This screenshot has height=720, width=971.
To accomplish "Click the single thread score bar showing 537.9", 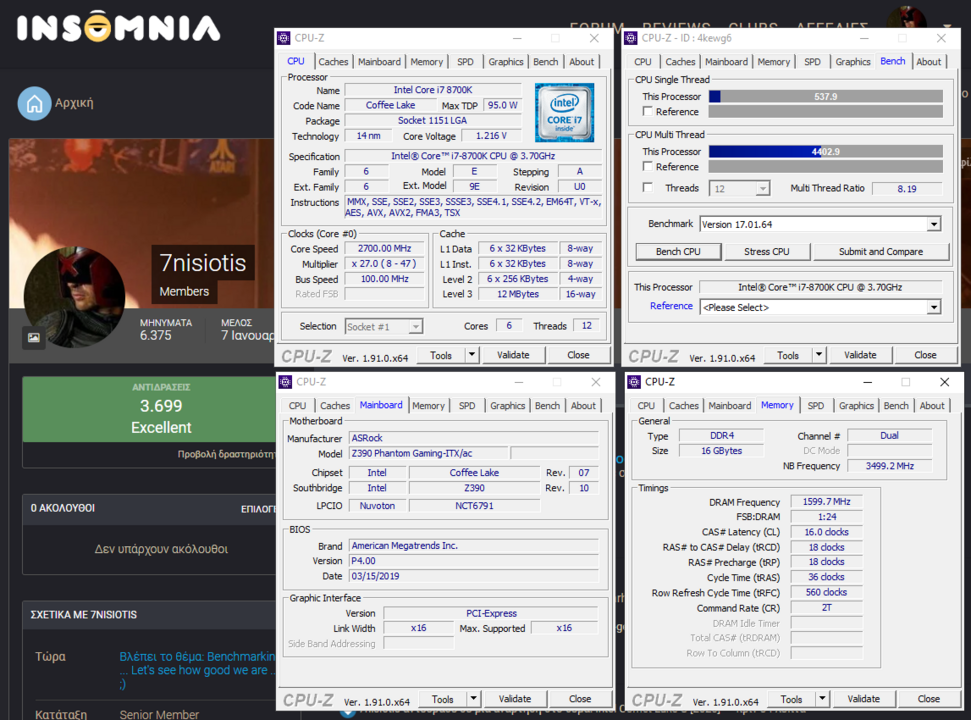I will click(x=825, y=97).
